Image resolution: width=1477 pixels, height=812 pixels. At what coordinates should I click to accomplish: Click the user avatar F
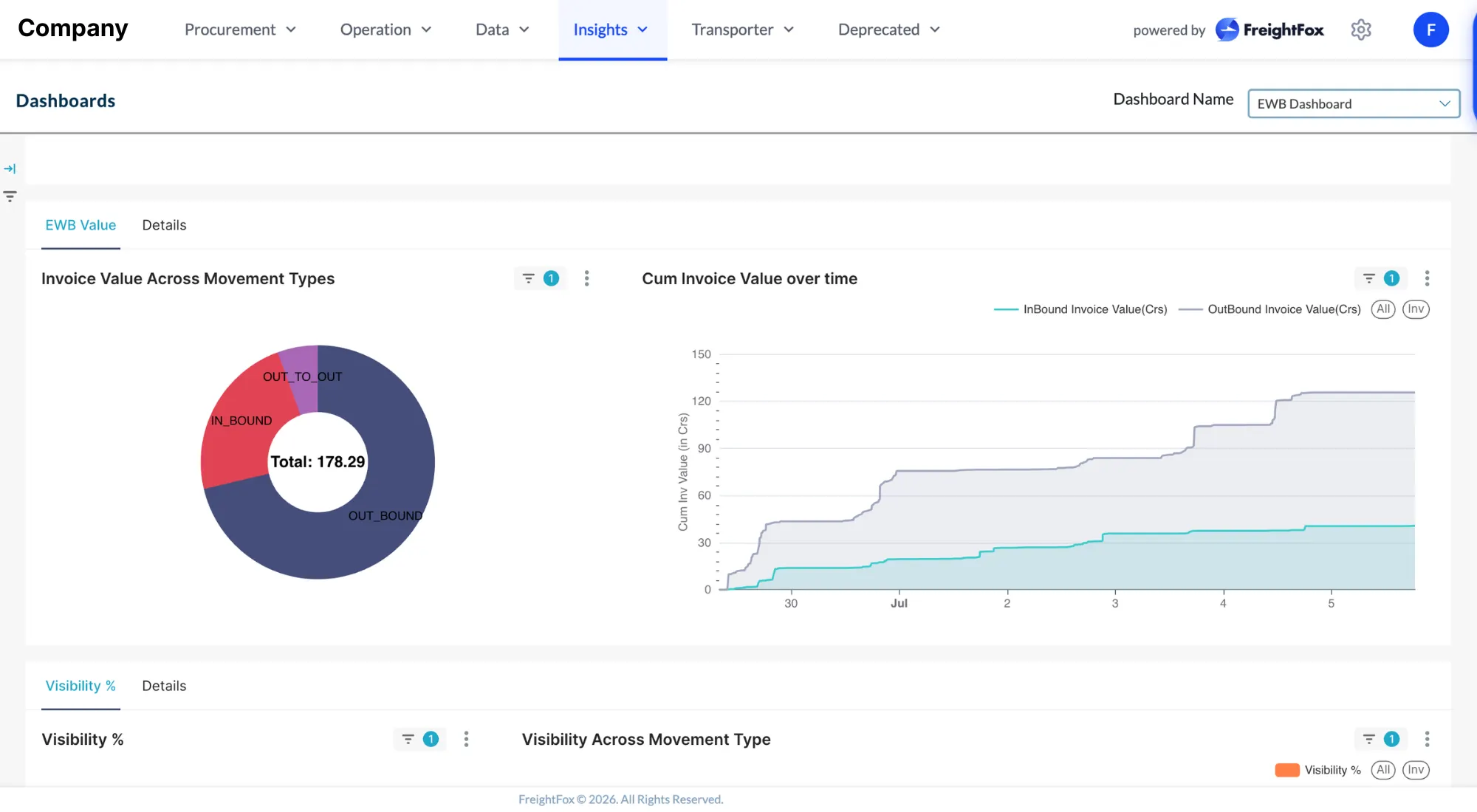click(x=1430, y=30)
